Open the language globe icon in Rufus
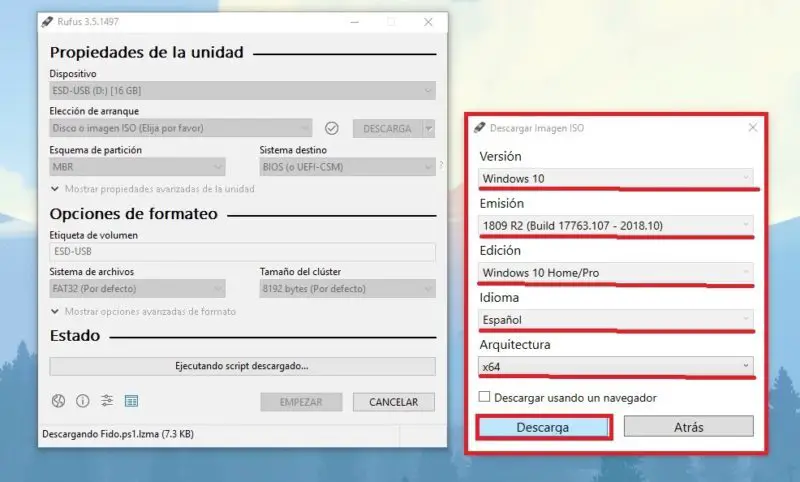The height and width of the screenshot is (482, 800). click(x=58, y=401)
